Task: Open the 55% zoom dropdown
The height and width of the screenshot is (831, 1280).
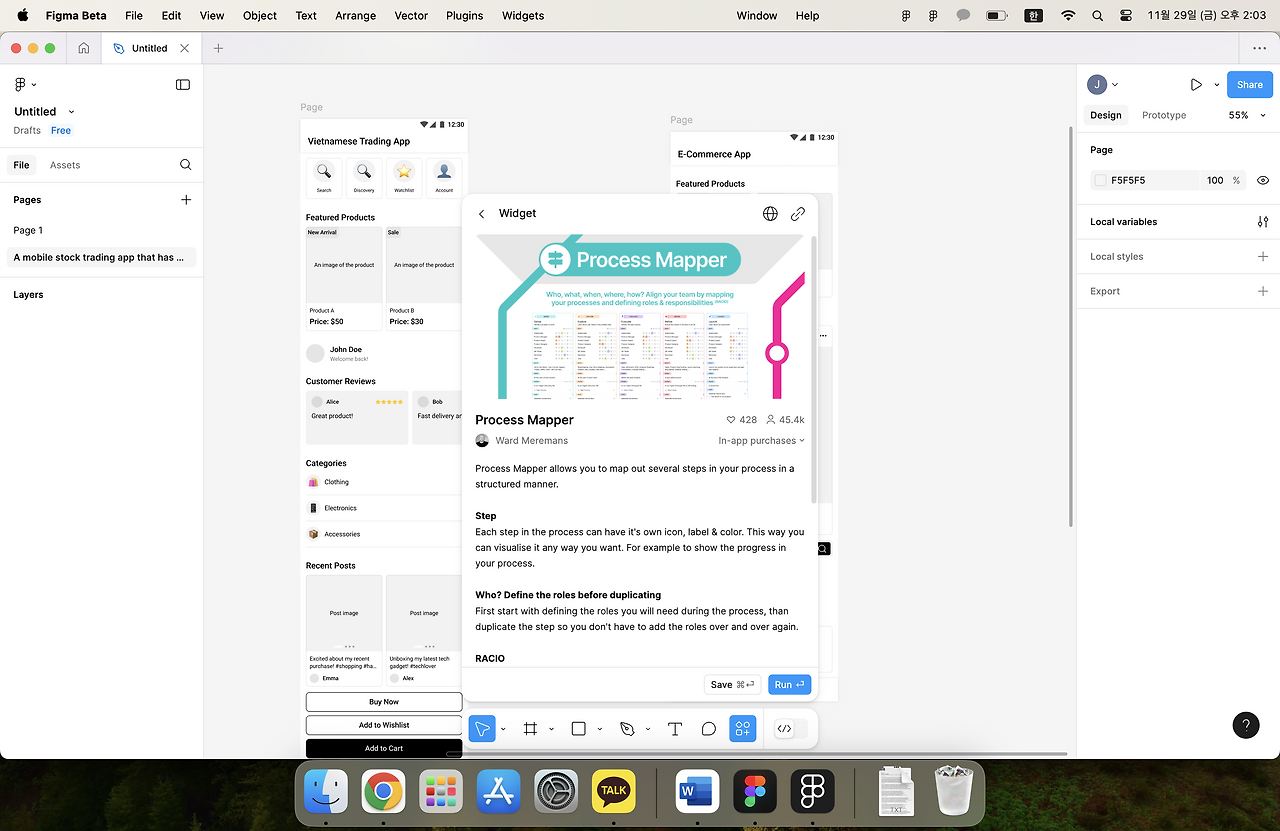Action: coord(1247,115)
